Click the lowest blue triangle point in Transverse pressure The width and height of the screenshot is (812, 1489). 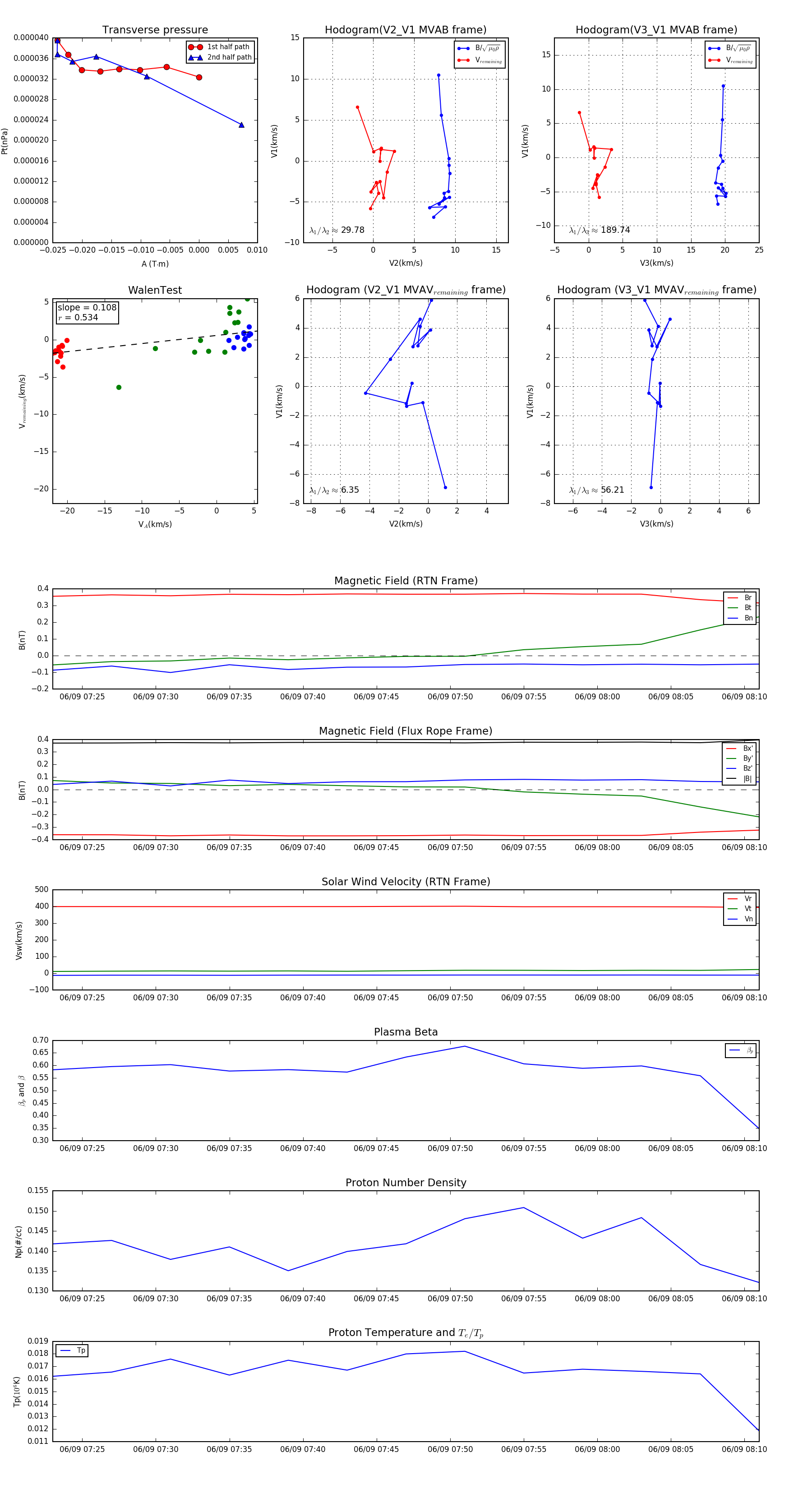(x=242, y=125)
